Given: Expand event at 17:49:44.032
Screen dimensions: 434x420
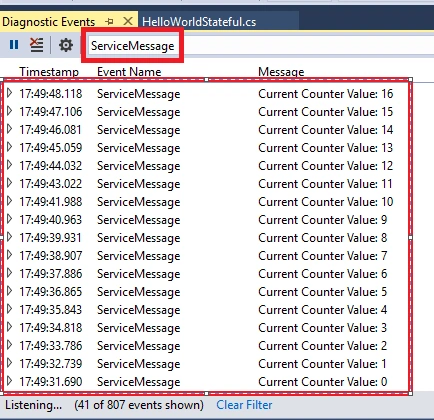Looking at the screenshot, I should [x=10, y=165].
